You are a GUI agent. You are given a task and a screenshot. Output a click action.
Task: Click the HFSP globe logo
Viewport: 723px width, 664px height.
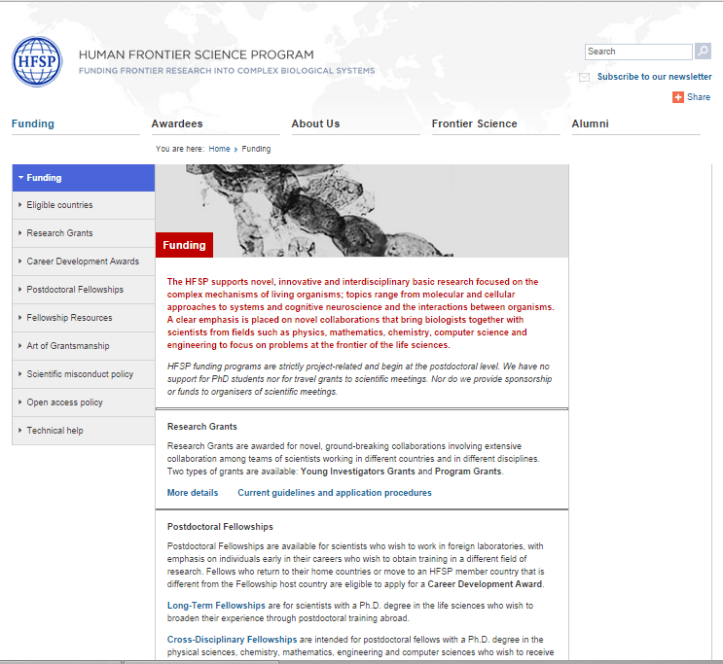37,62
